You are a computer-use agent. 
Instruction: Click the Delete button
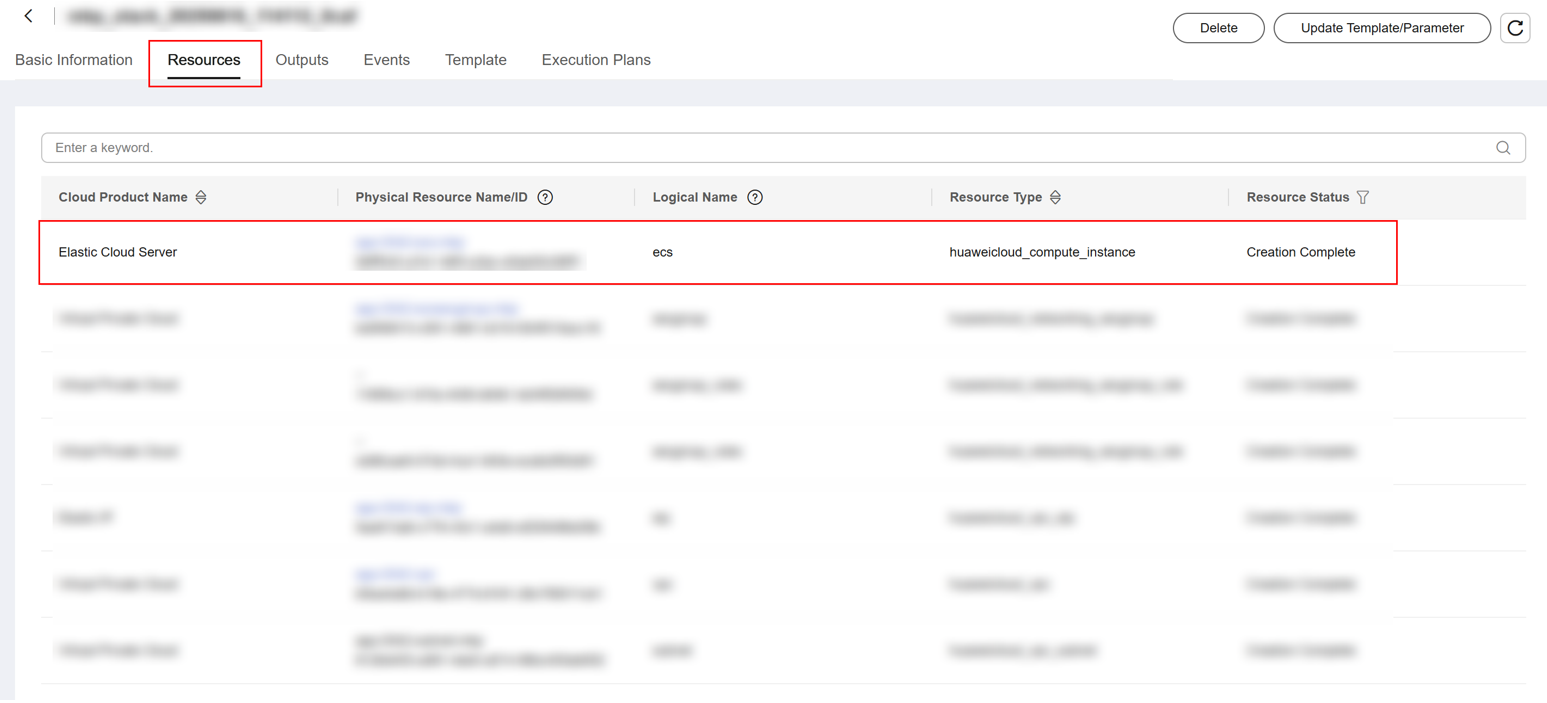[x=1218, y=28]
